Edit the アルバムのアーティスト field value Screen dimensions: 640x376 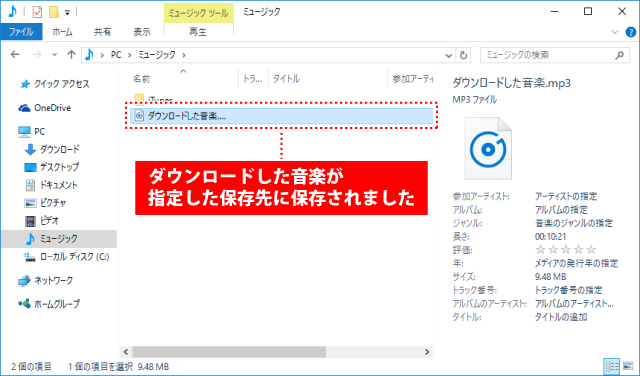point(574,304)
